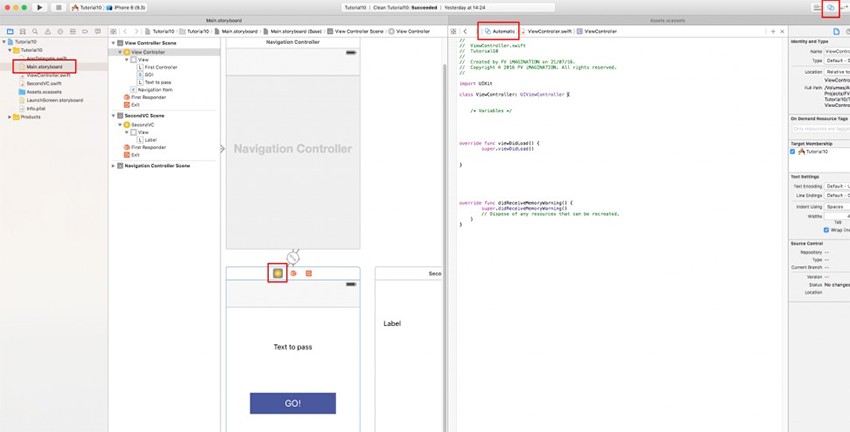Open the Project navigator tab
The height and width of the screenshot is (432, 850).
point(10,31)
